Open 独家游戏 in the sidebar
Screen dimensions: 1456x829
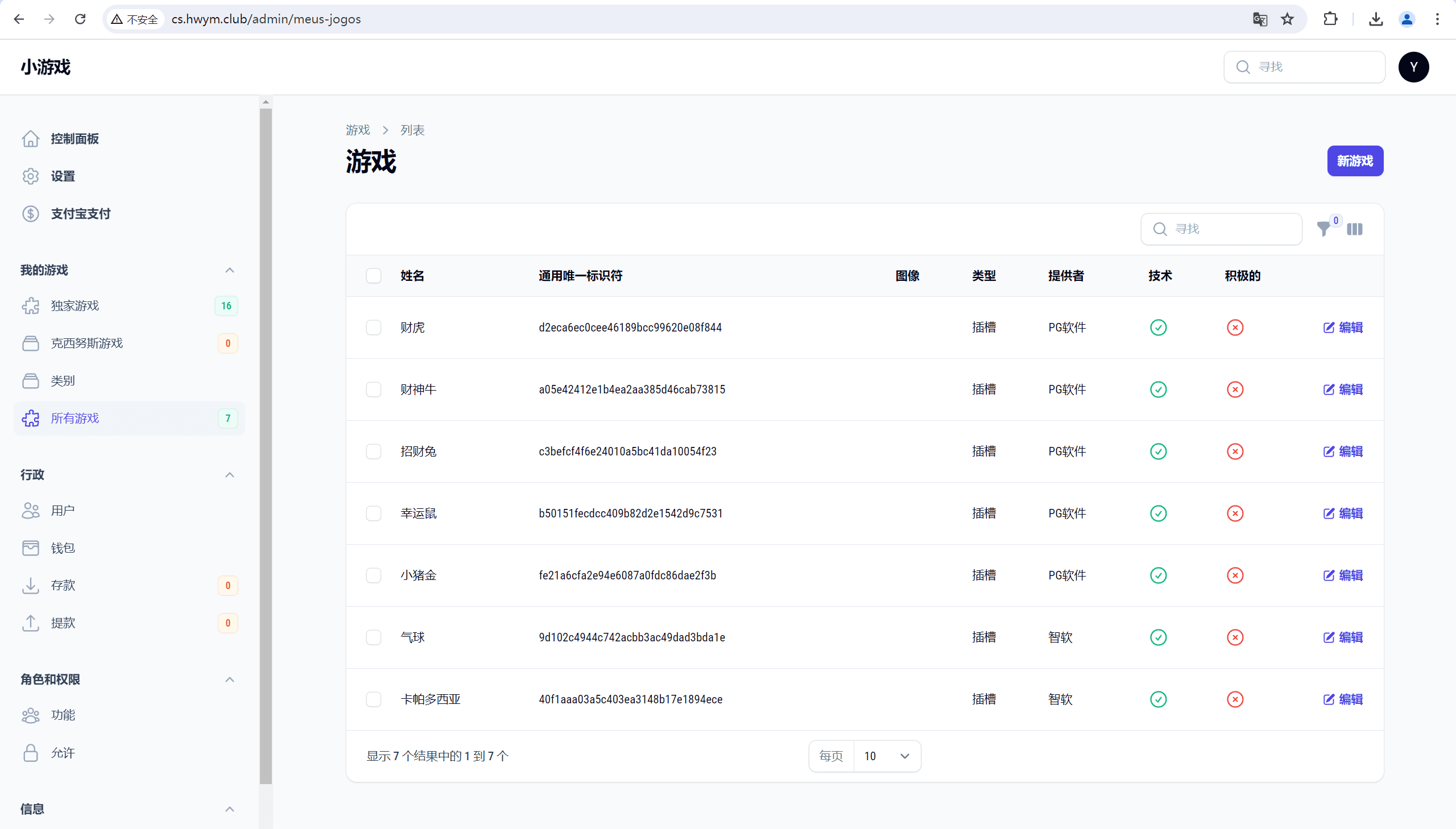pyautogui.click(x=75, y=306)
